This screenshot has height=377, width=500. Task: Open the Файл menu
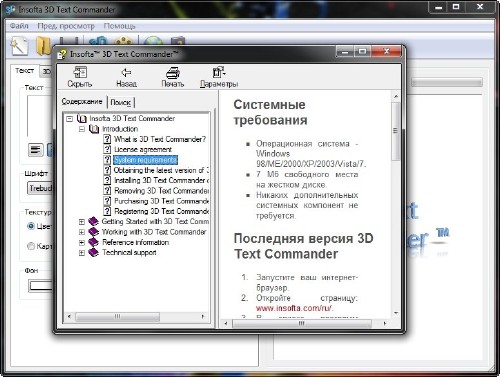tap(19, 26)
